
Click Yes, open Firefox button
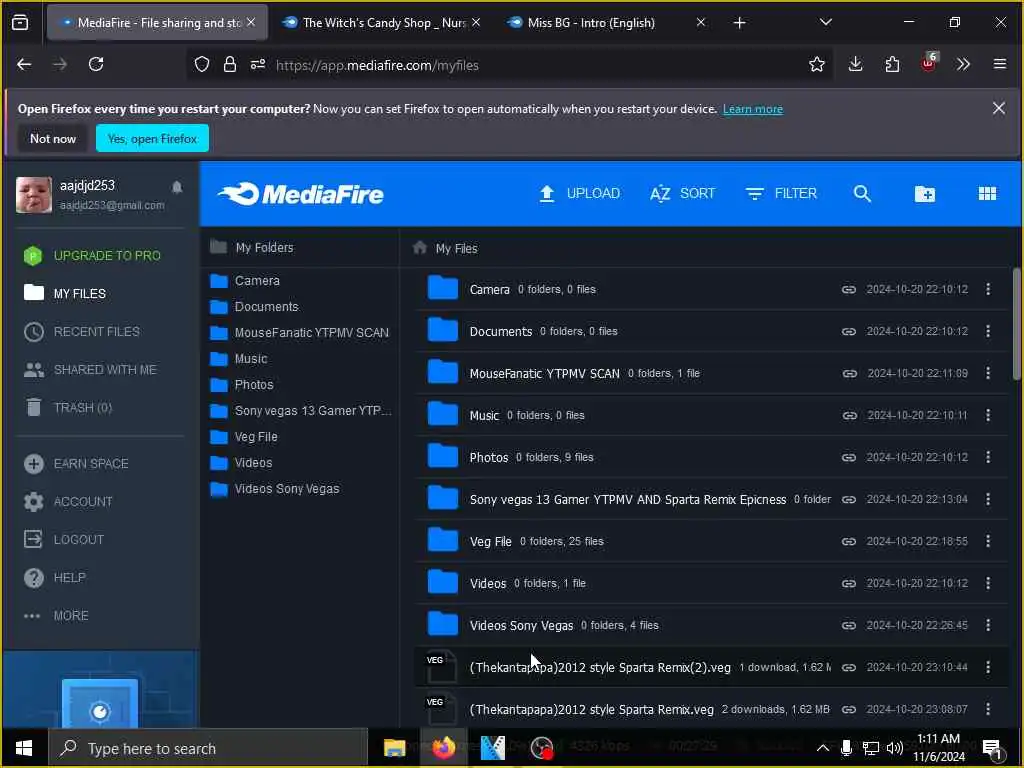(x=152, y=138)
